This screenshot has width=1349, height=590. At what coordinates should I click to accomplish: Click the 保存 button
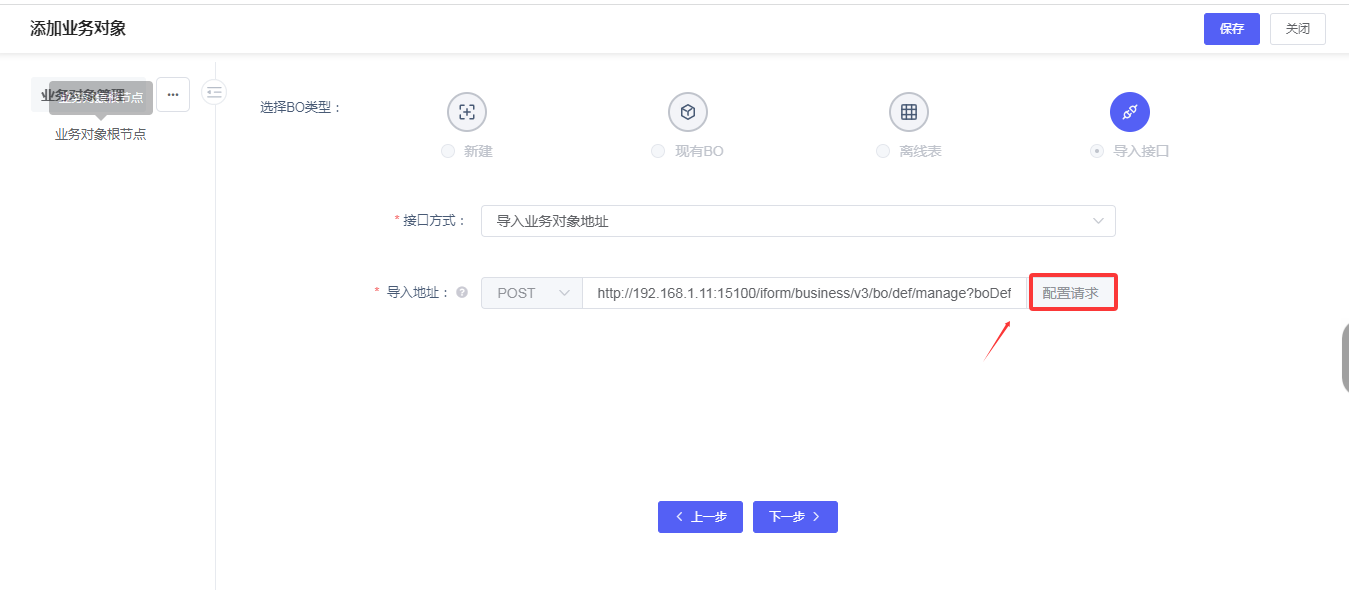tap(1231, 29)
